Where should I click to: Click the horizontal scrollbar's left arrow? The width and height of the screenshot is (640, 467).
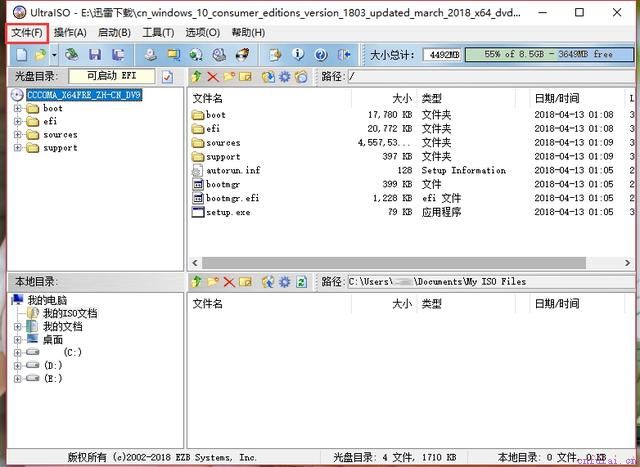pos(195,263)
